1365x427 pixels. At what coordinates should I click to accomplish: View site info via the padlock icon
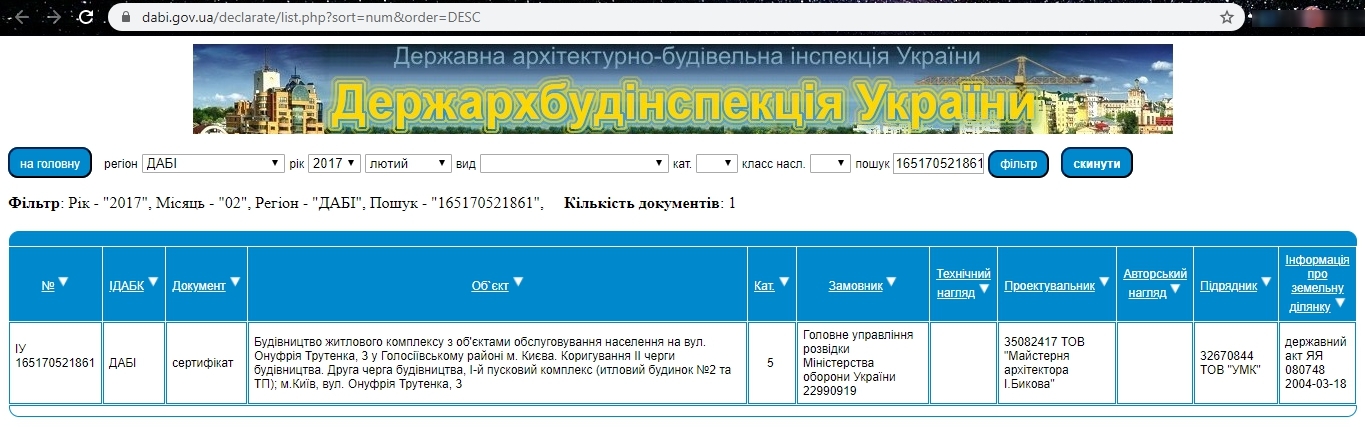(125, 17)
